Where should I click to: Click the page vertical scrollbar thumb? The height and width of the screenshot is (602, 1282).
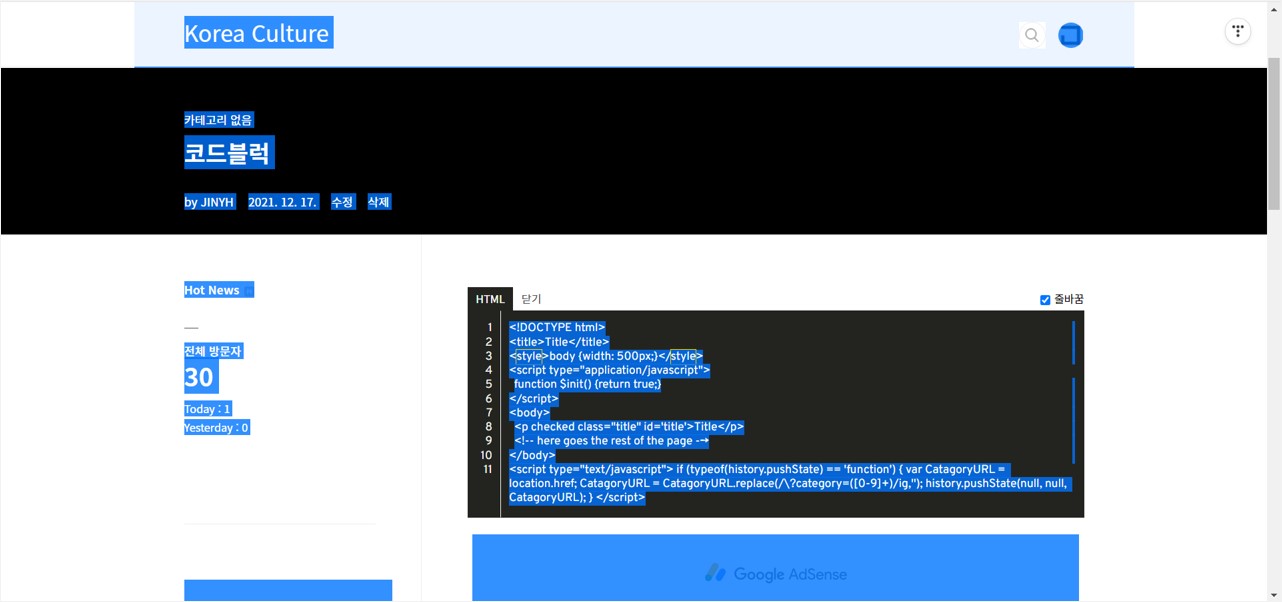tap(1274, 133)
